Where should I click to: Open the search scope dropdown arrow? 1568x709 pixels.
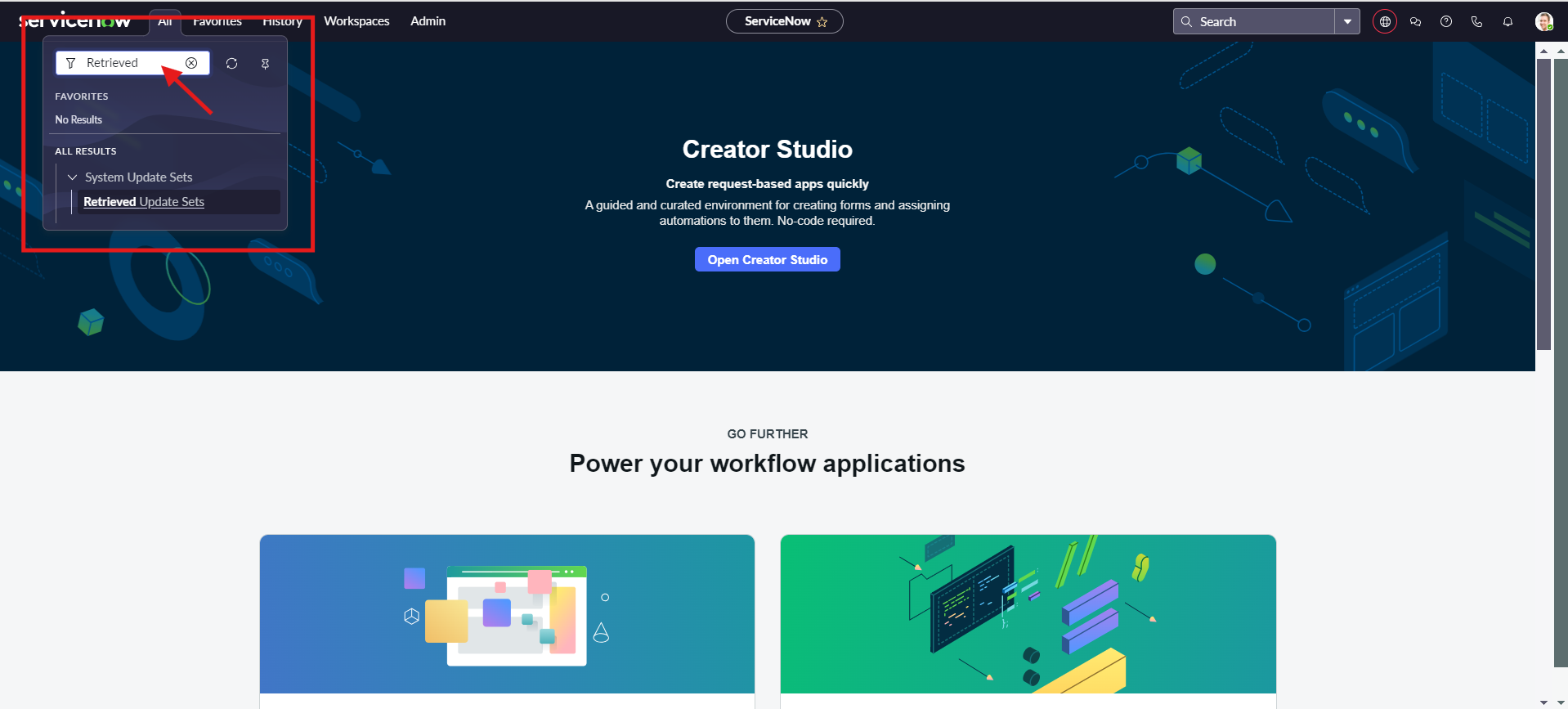pos(1347,22)
